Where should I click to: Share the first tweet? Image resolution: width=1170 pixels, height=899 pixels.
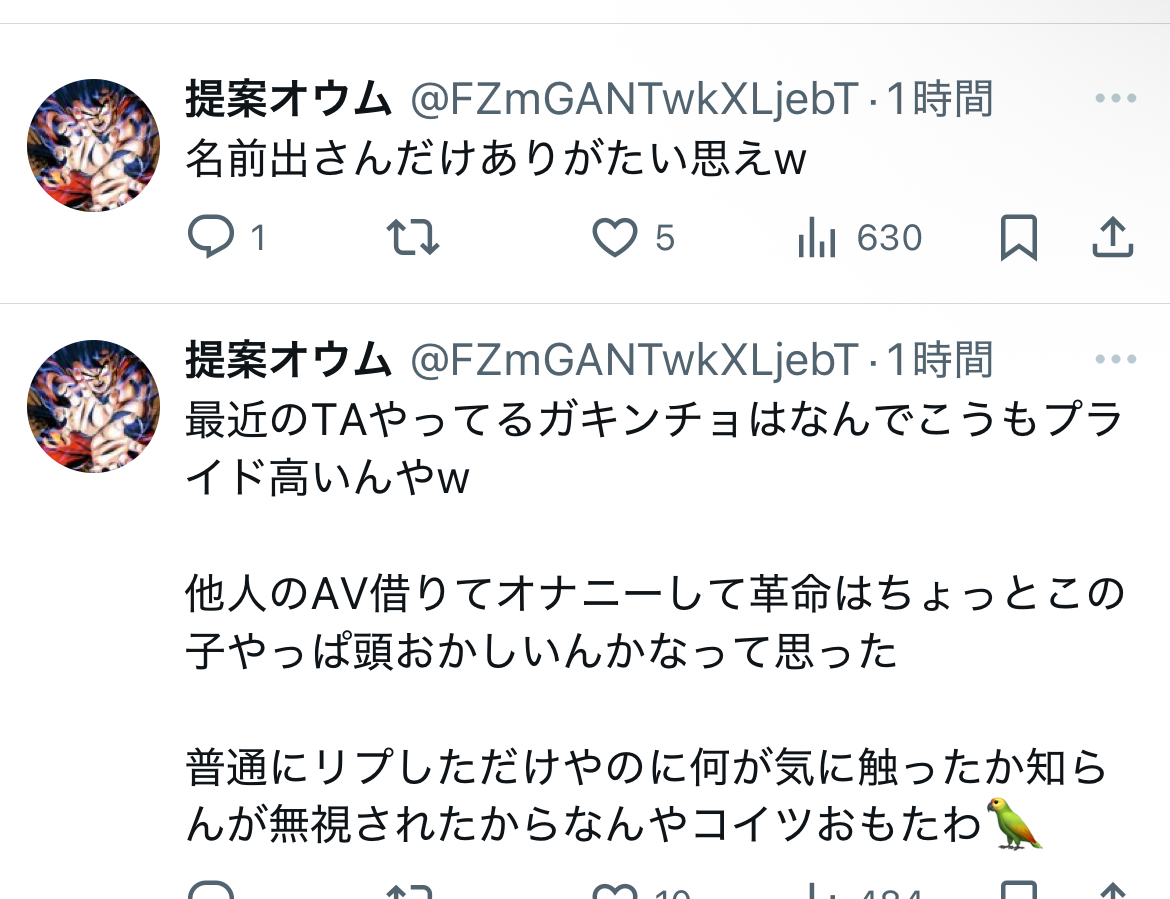pyautogui.click(x=1113, y=237)
